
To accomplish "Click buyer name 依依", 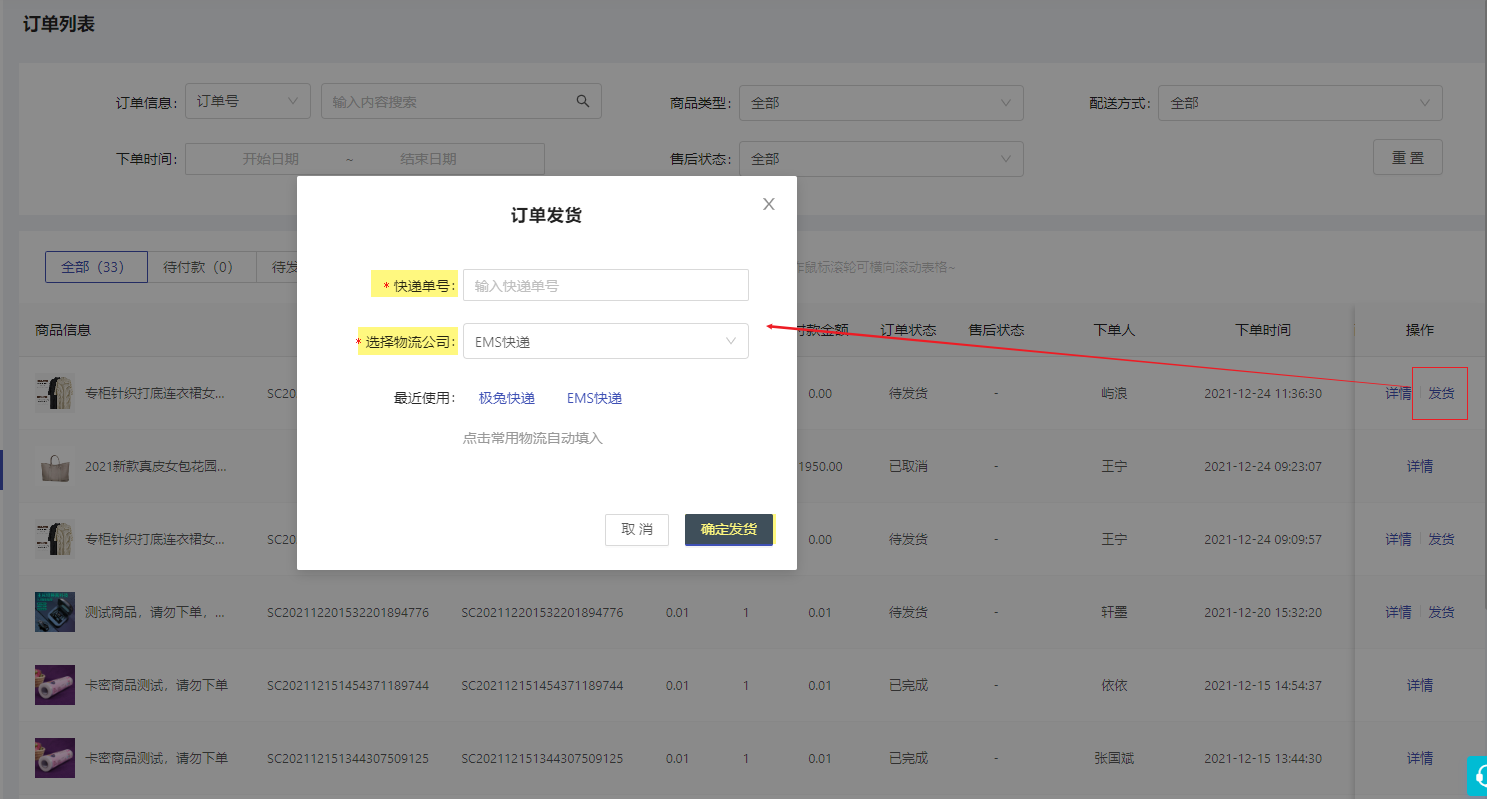I will coord(1114,685).
